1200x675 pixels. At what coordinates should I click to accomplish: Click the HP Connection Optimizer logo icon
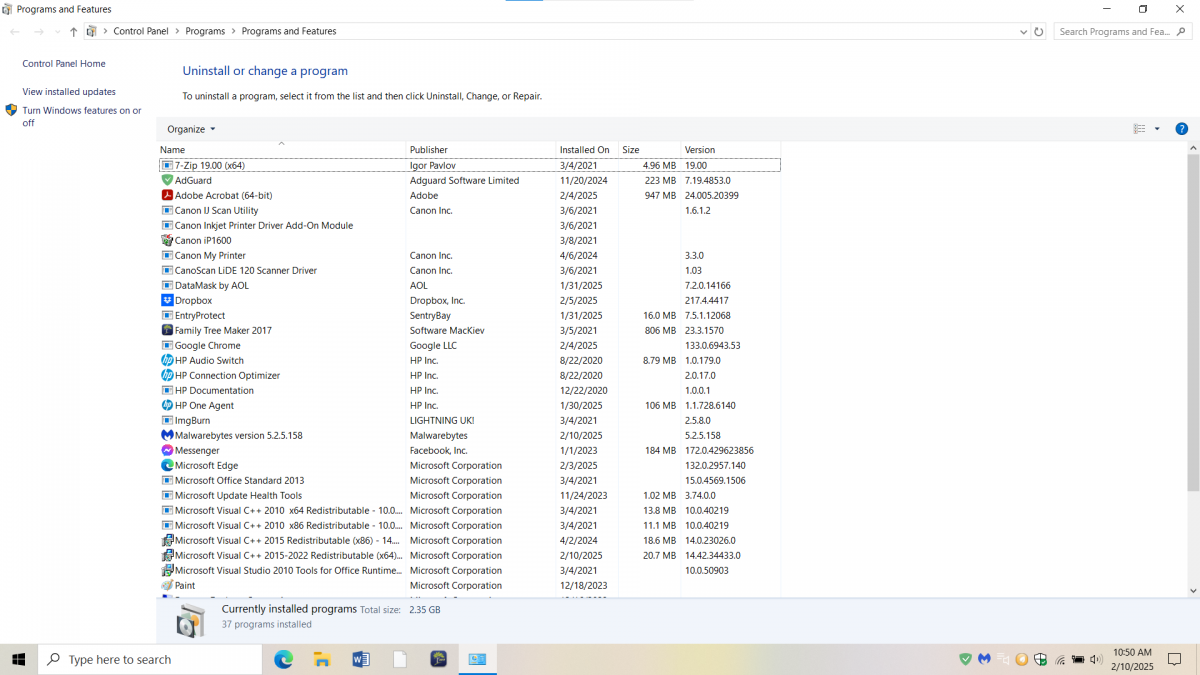(x=167, y=375)
